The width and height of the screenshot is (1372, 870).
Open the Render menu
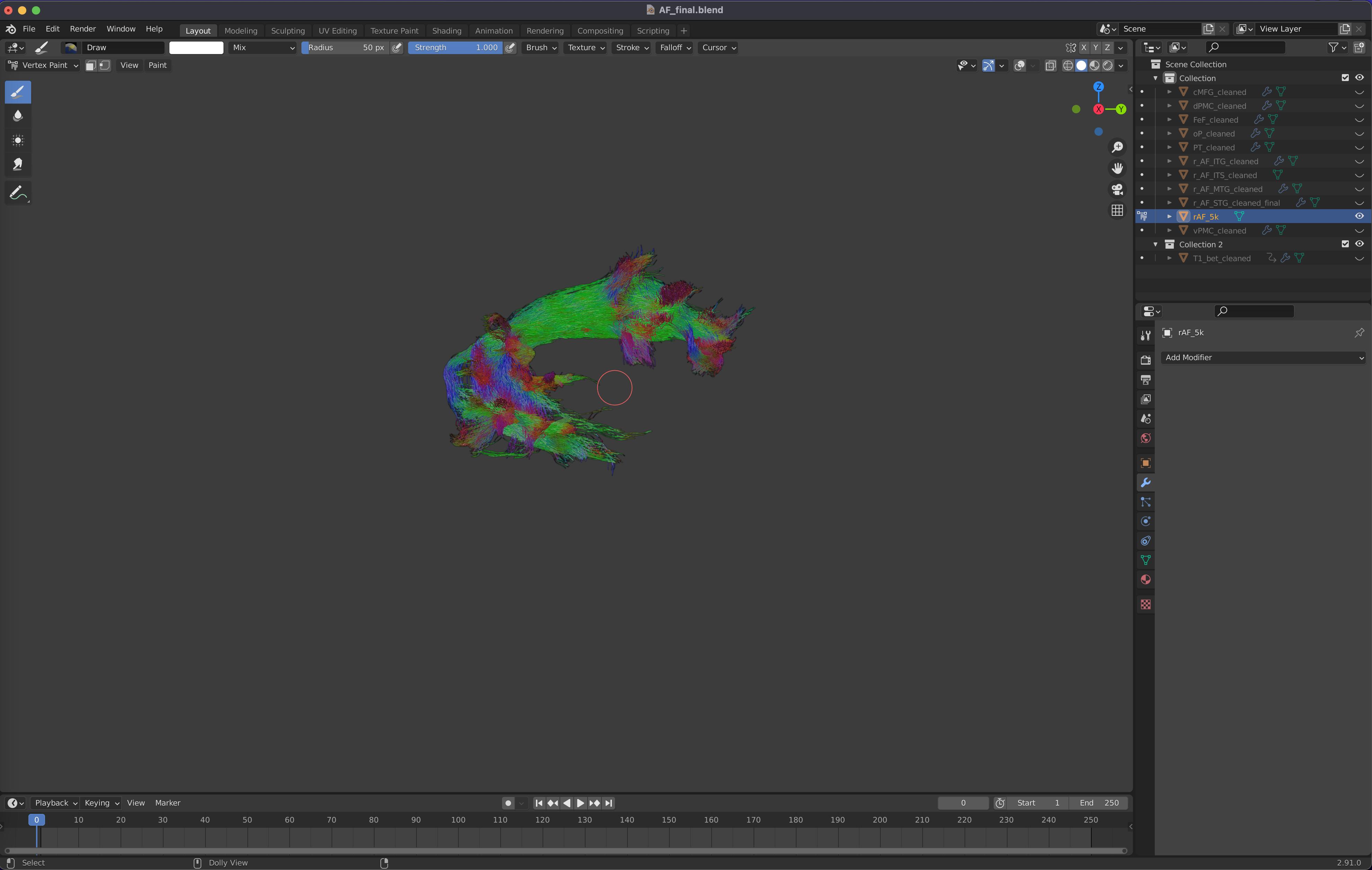(x=82, y=29)
